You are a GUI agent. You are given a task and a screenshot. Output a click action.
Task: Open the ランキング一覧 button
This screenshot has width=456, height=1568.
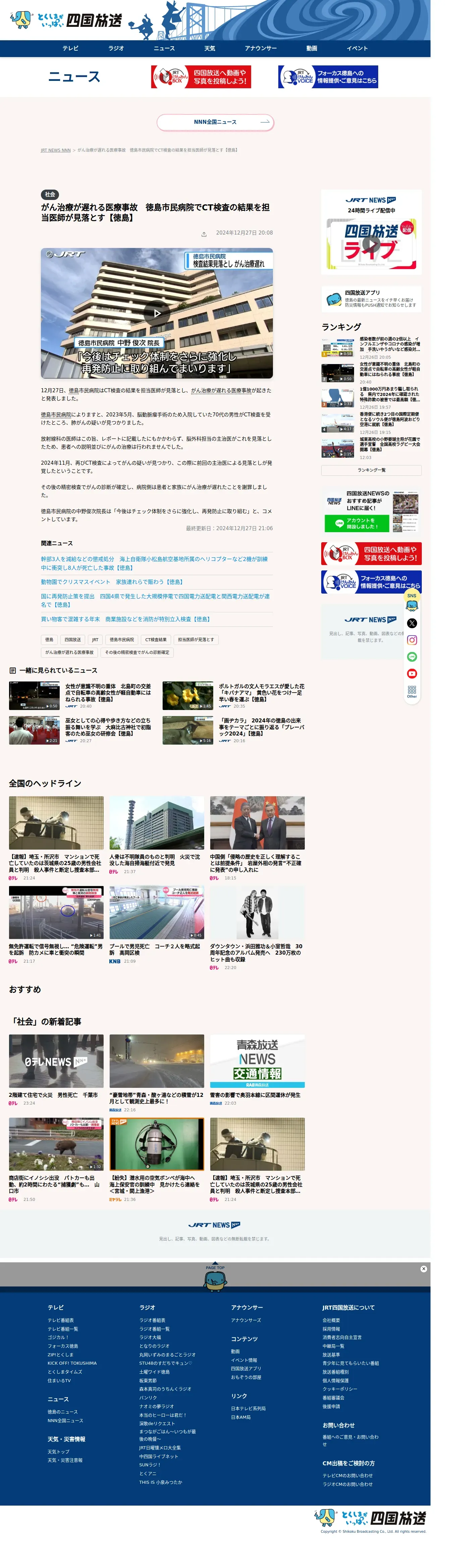(372, 470)
